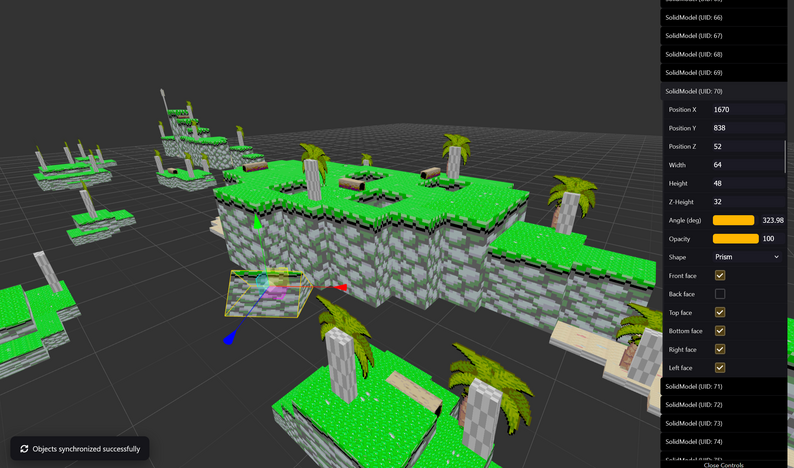Click the Opacity value field 100
794x468 pixels.
pos(773,239)
